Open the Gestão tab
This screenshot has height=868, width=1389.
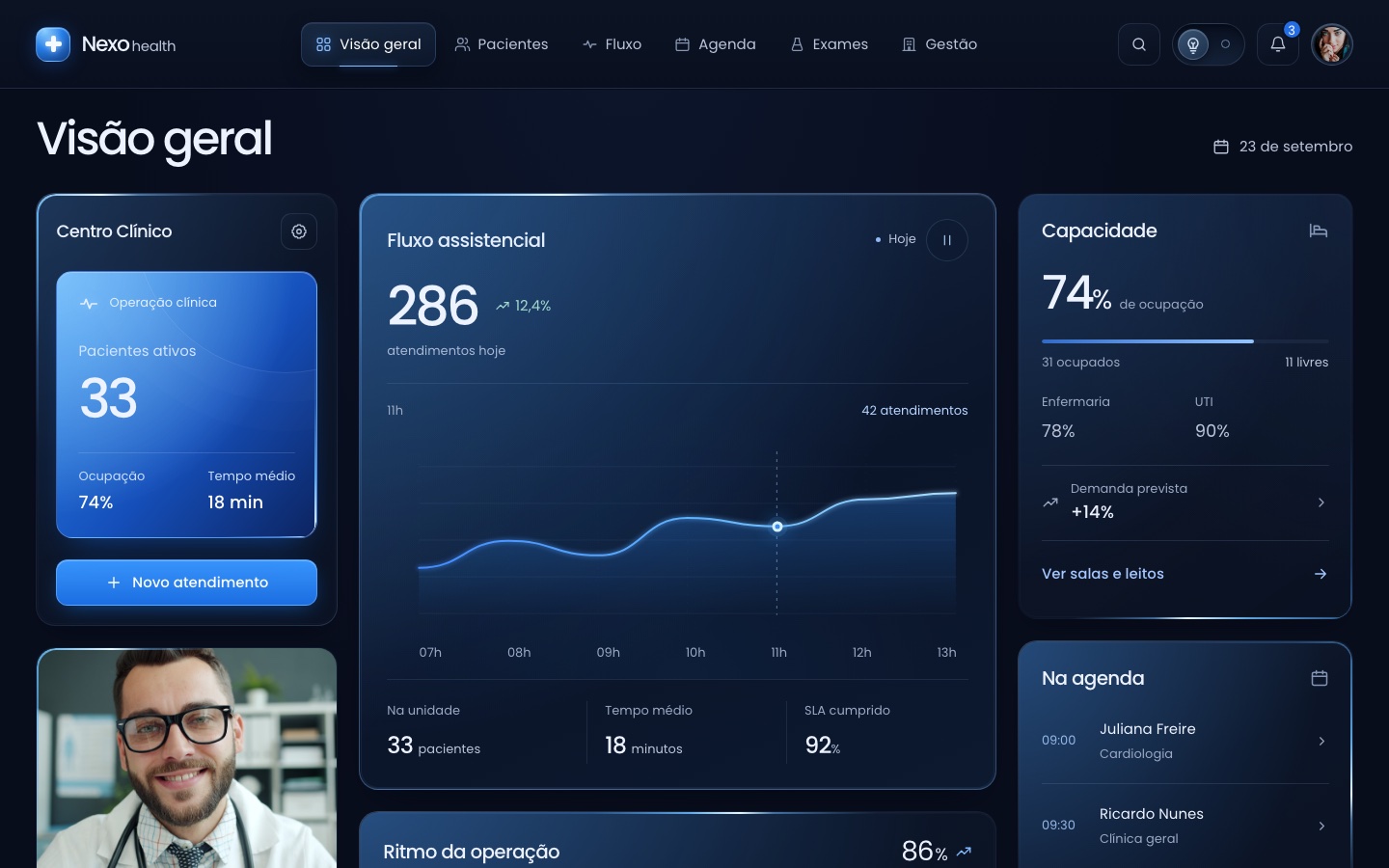coord(940,44)
